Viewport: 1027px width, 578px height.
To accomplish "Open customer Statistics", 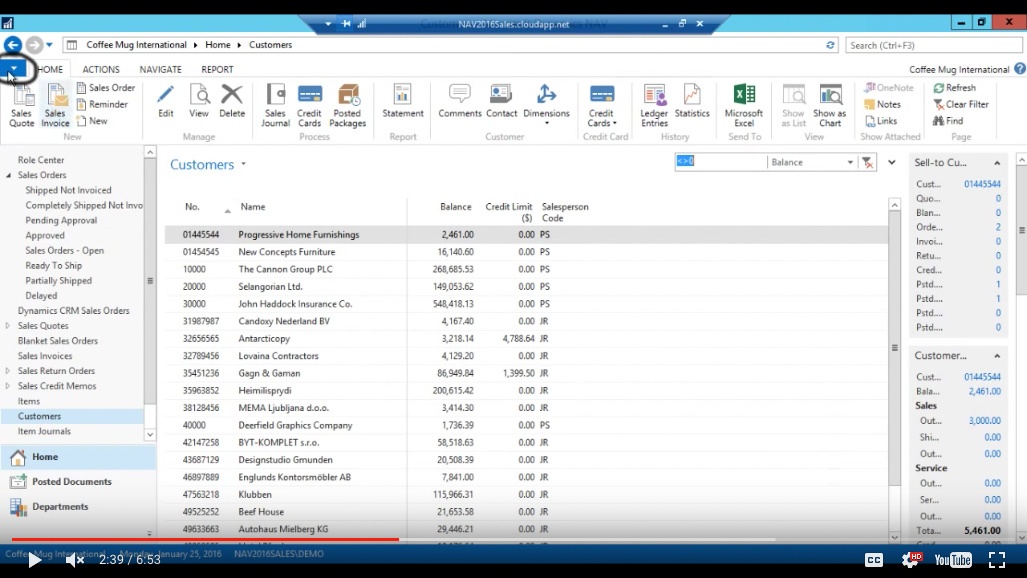I will coord(692,102).
